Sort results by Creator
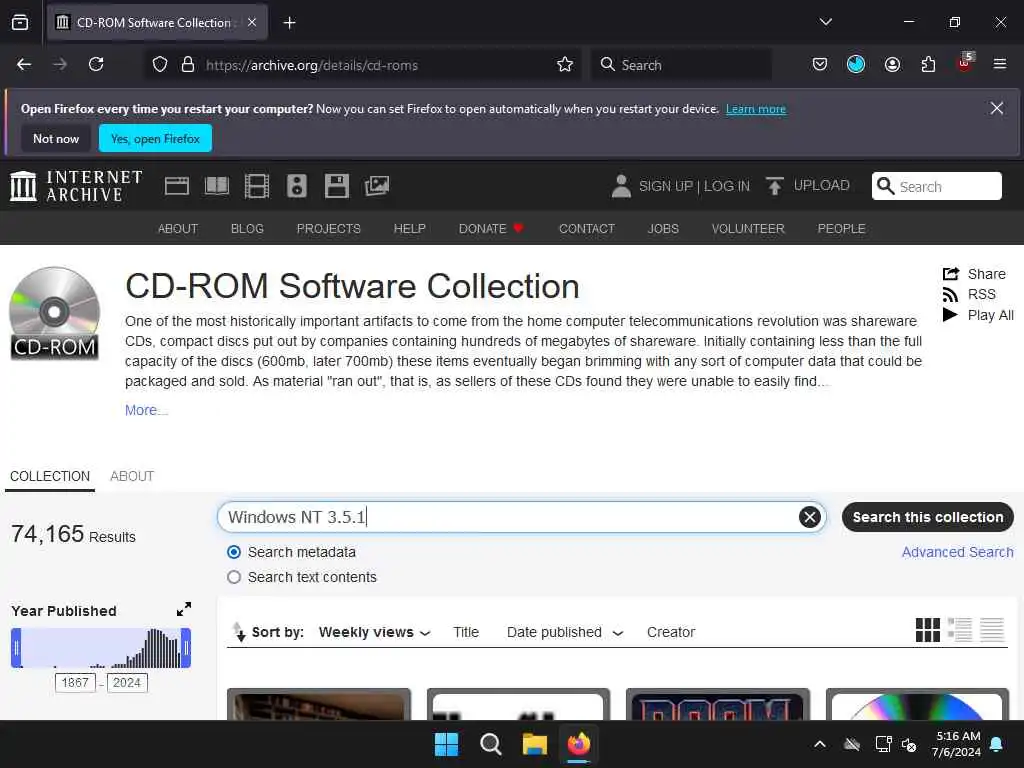The height and width of the screenshot is (768, 1024). [671, 632]
